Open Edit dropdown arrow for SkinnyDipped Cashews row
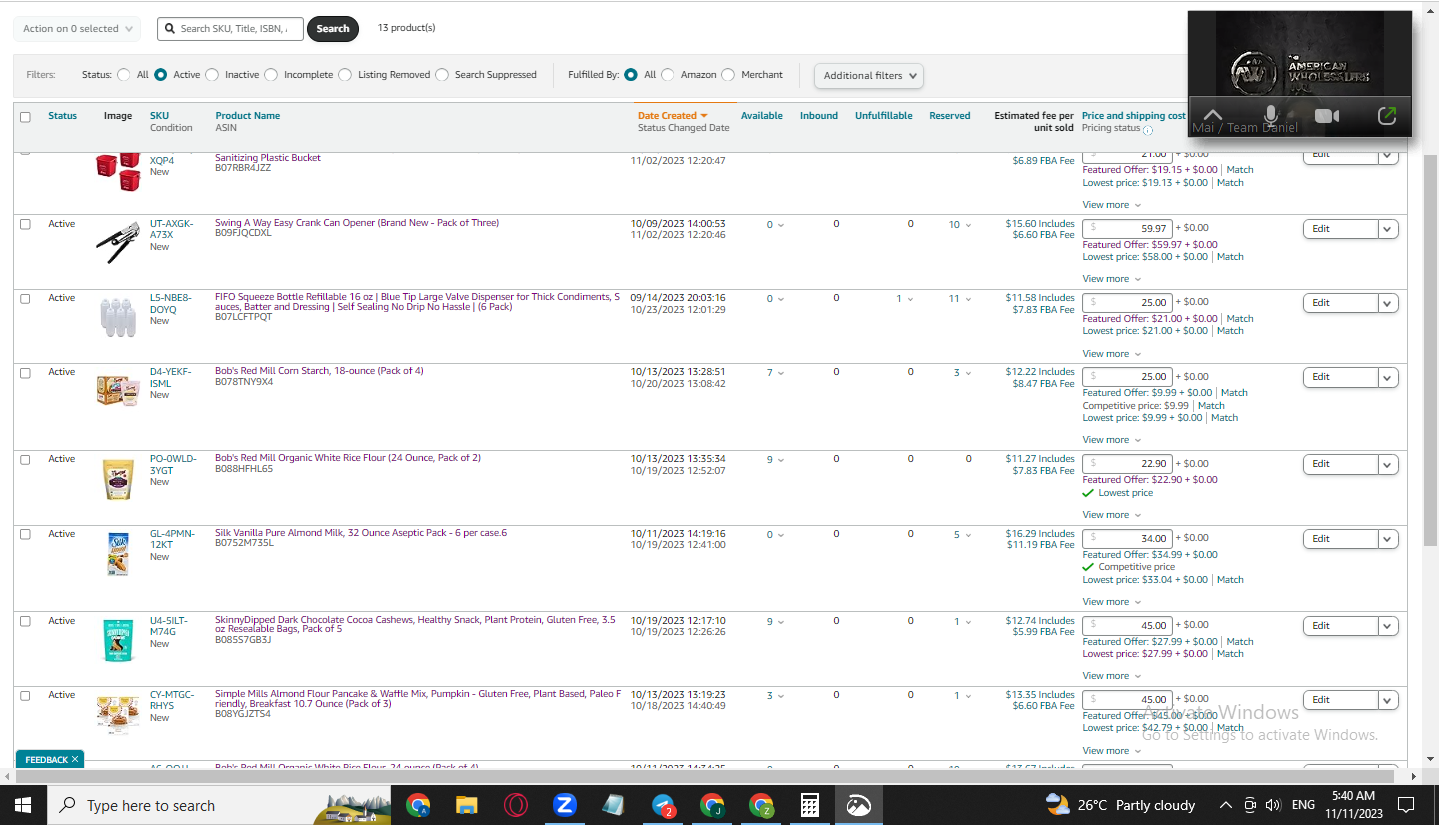The height and width of the screenshot is (825, 1439). point(1388,626)
